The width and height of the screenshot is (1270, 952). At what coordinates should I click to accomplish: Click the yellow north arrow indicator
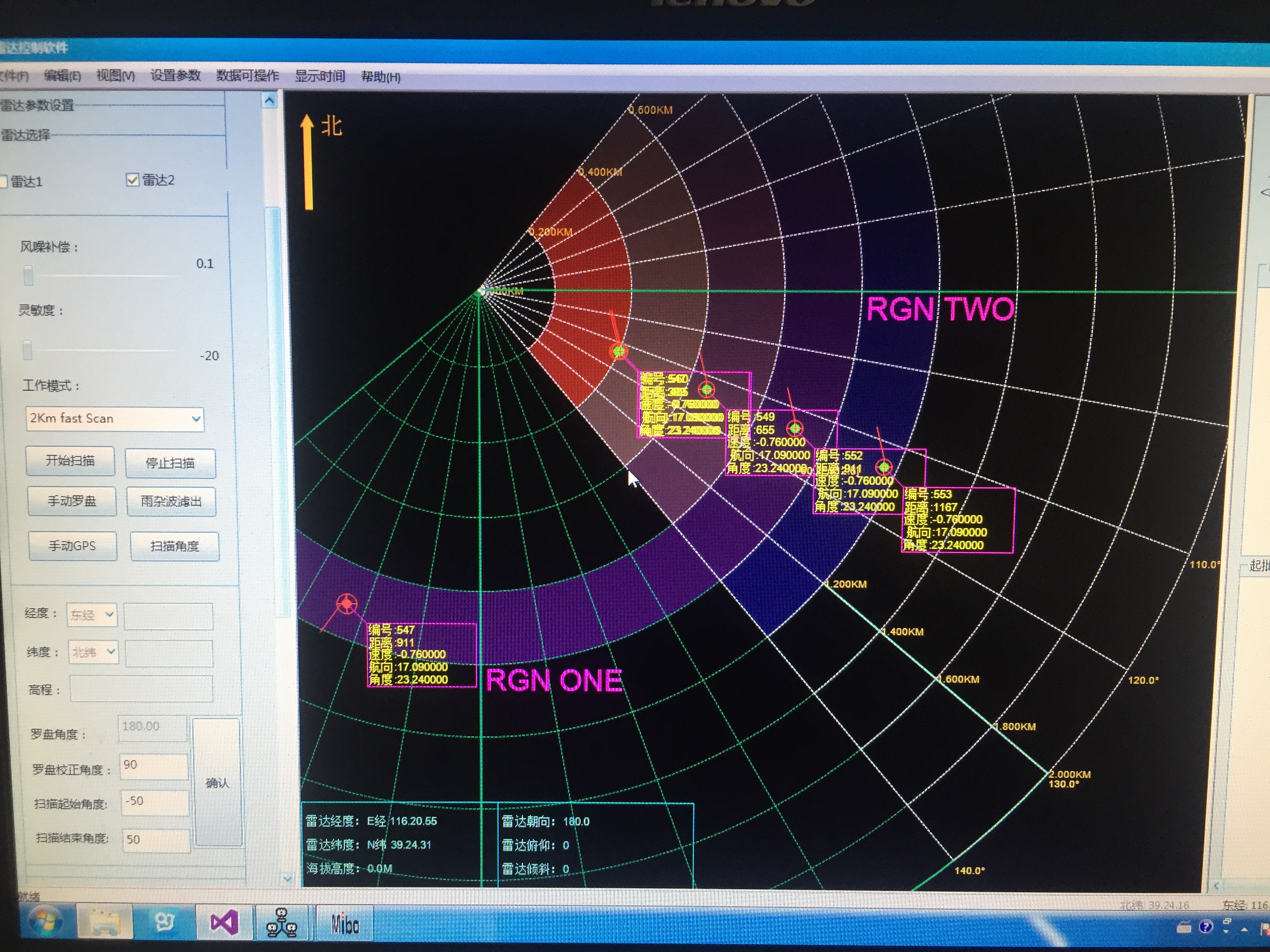pos(308,162)
